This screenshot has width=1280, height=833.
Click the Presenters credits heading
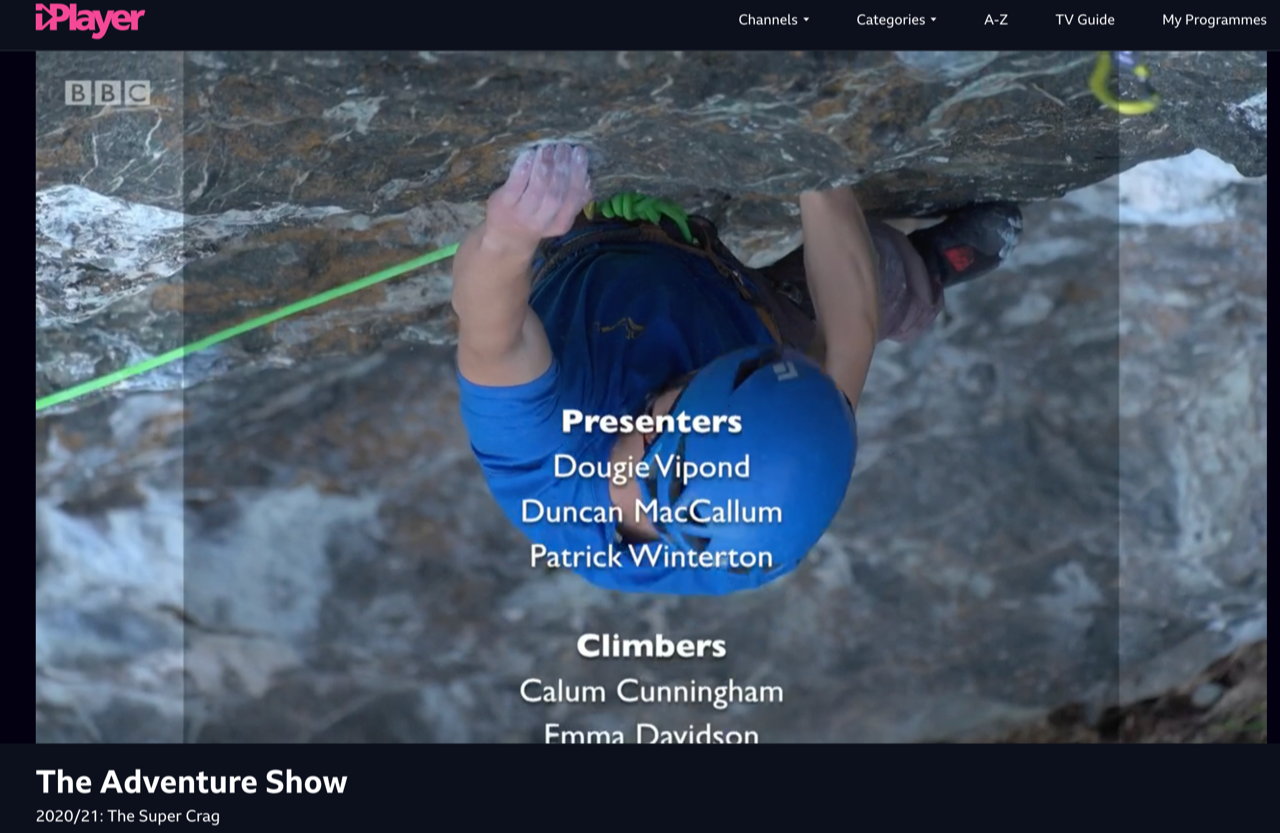pyautogui.click(x=651, y=421)
